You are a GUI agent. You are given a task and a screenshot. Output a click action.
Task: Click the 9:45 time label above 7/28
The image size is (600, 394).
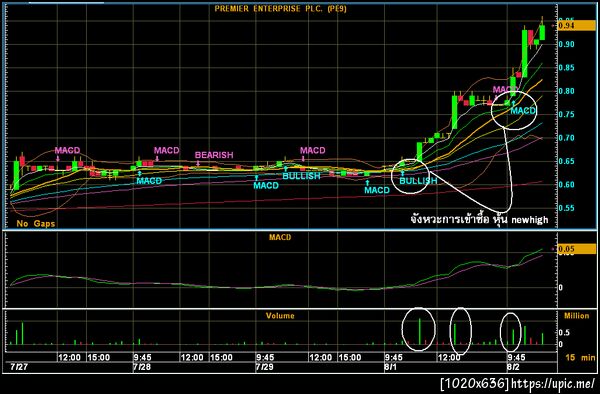coord(142,358)
